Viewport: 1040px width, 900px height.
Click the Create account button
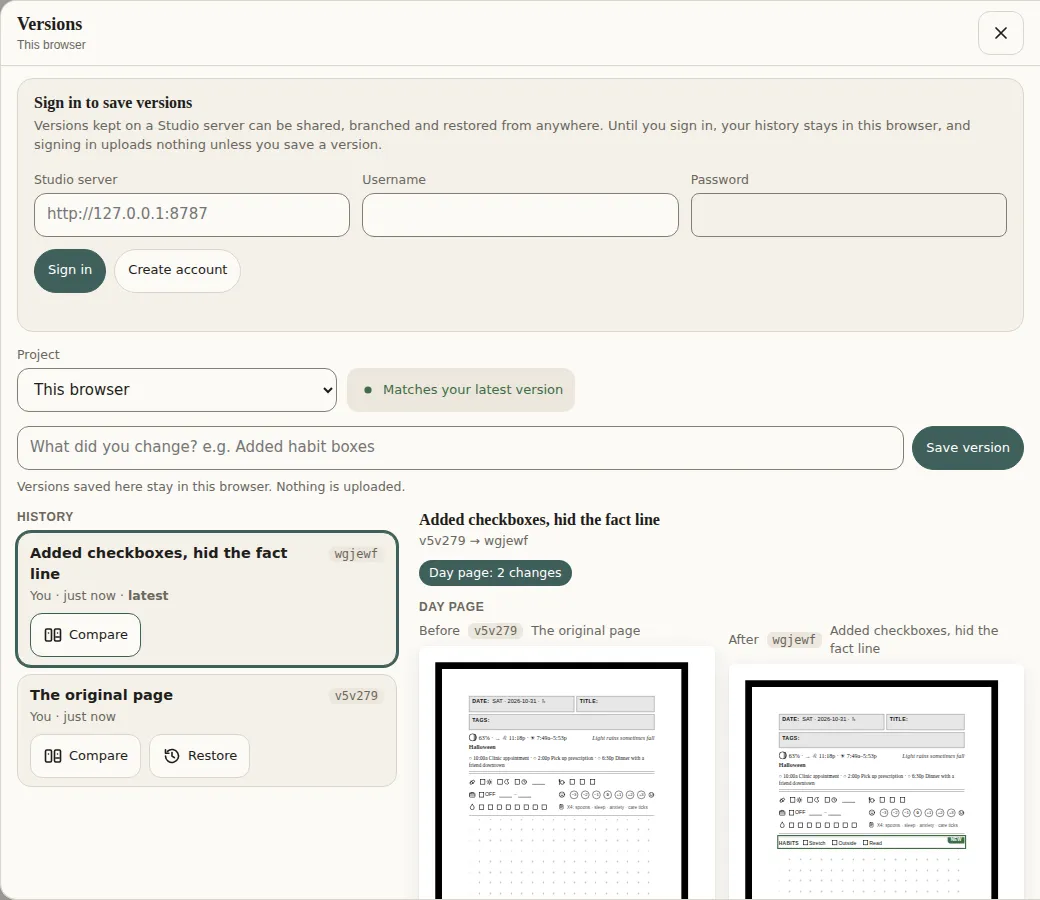(177, 271)
